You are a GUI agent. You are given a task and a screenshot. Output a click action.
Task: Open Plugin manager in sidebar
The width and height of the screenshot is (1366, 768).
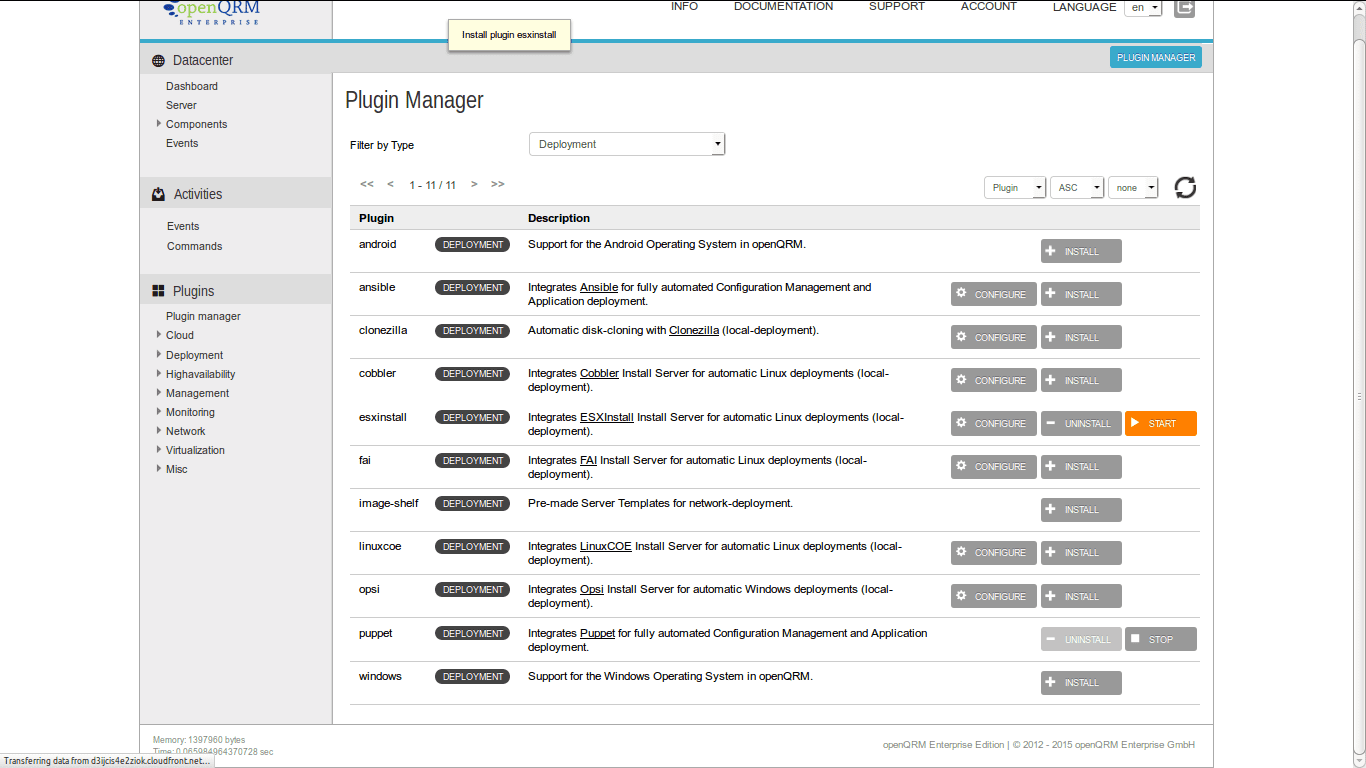click(x=203, y=316)
